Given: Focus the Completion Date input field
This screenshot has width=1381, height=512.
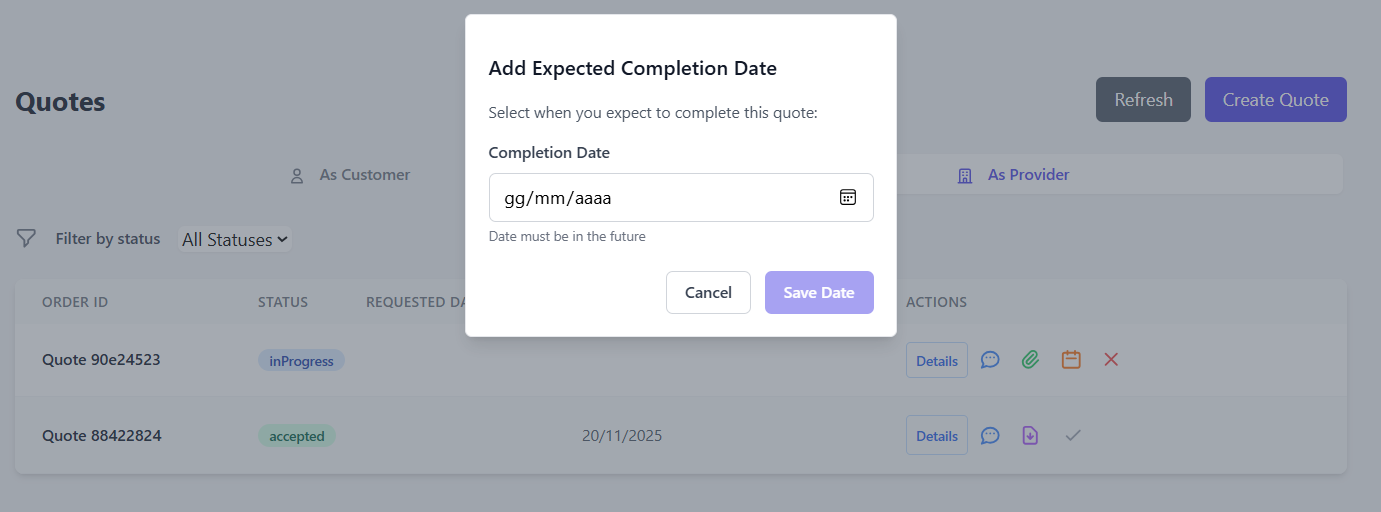Looking at the screenshot, I should point(660,198).
